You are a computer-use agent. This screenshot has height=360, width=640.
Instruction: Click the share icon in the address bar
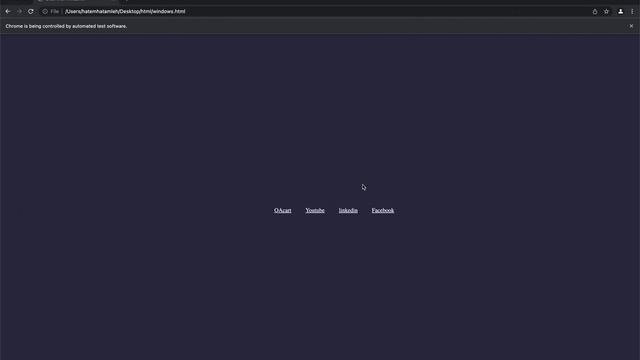595,11
